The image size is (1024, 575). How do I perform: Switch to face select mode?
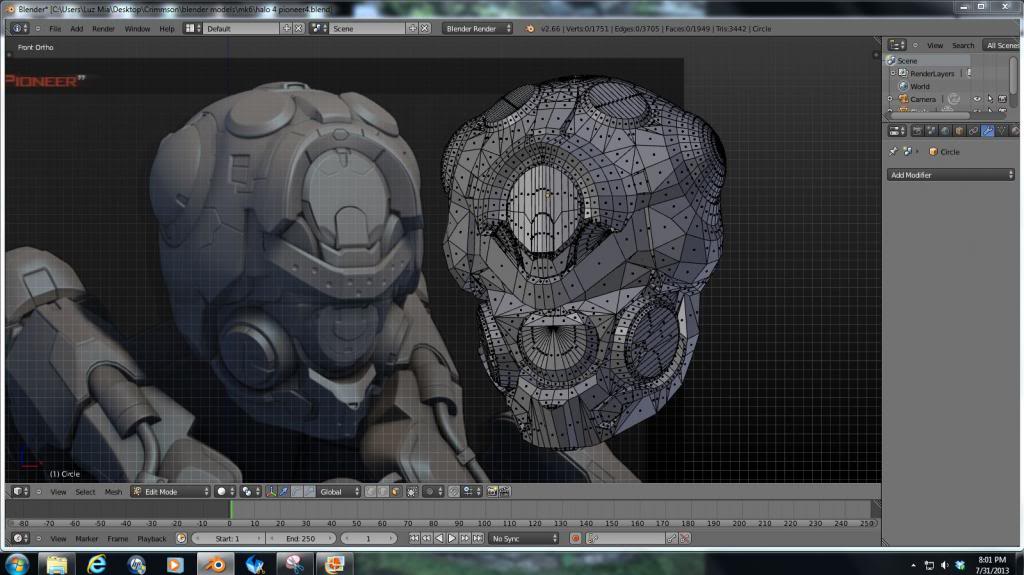coord(395,491)
